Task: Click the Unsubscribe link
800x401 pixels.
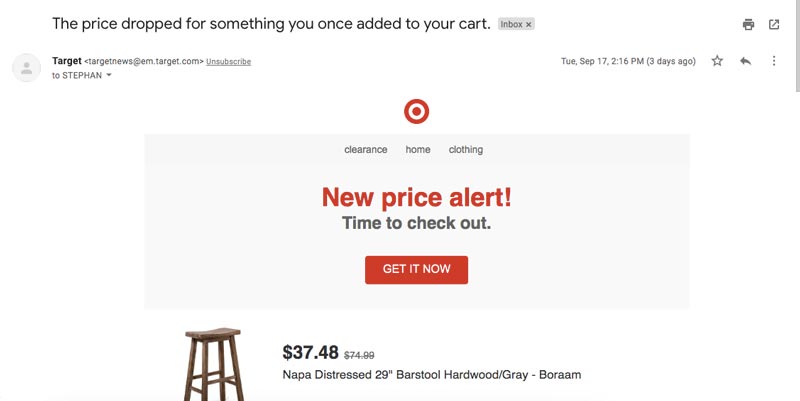Action: (x=228, y=62)
